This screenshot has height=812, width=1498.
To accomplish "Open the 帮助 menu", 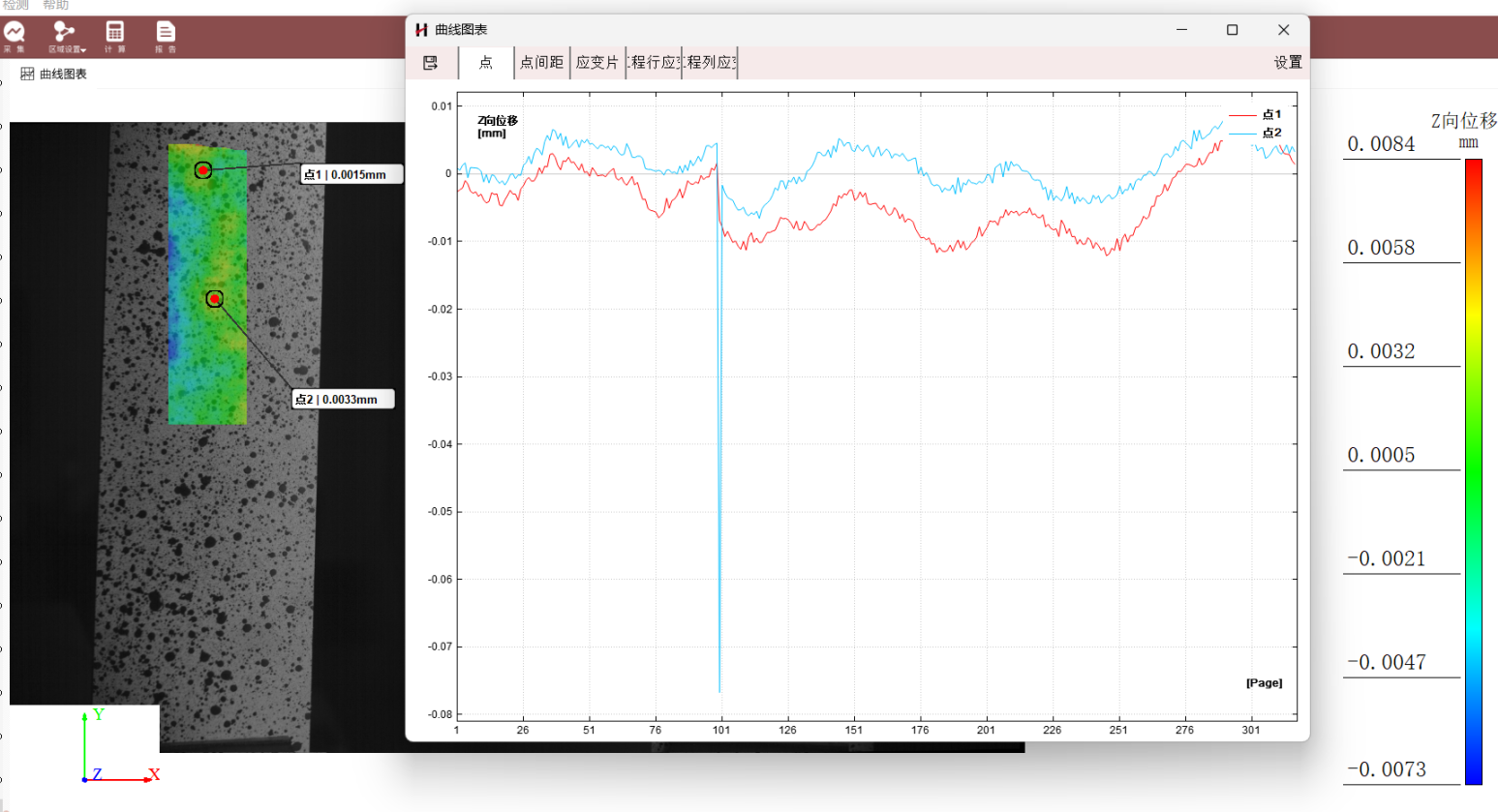I will 55,6.
